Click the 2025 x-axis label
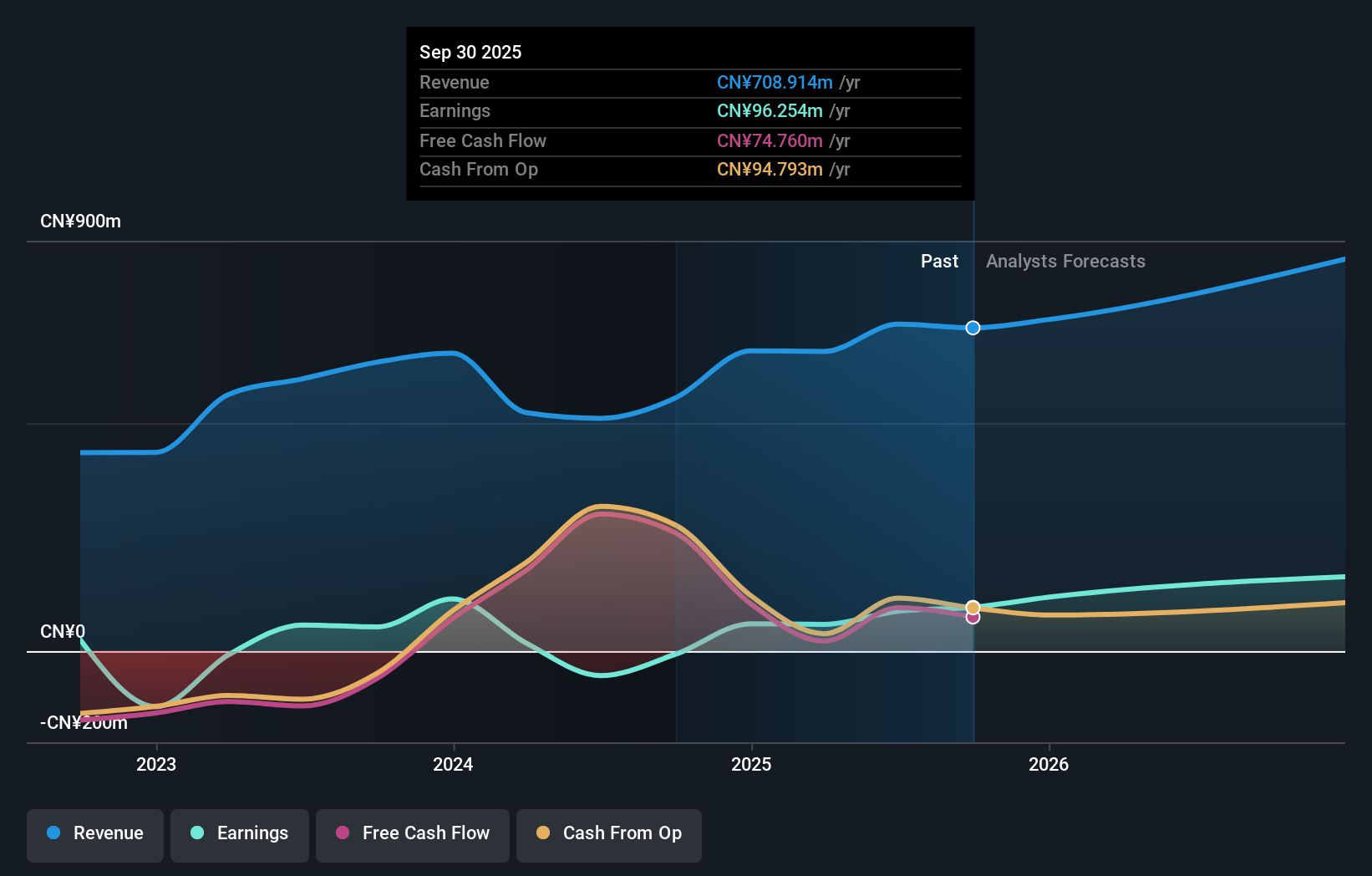The image size is (1372, 876). pos(751,764)
